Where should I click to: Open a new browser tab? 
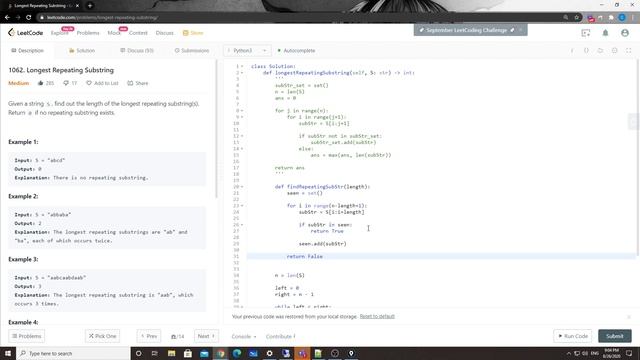(x=90, y=6)
